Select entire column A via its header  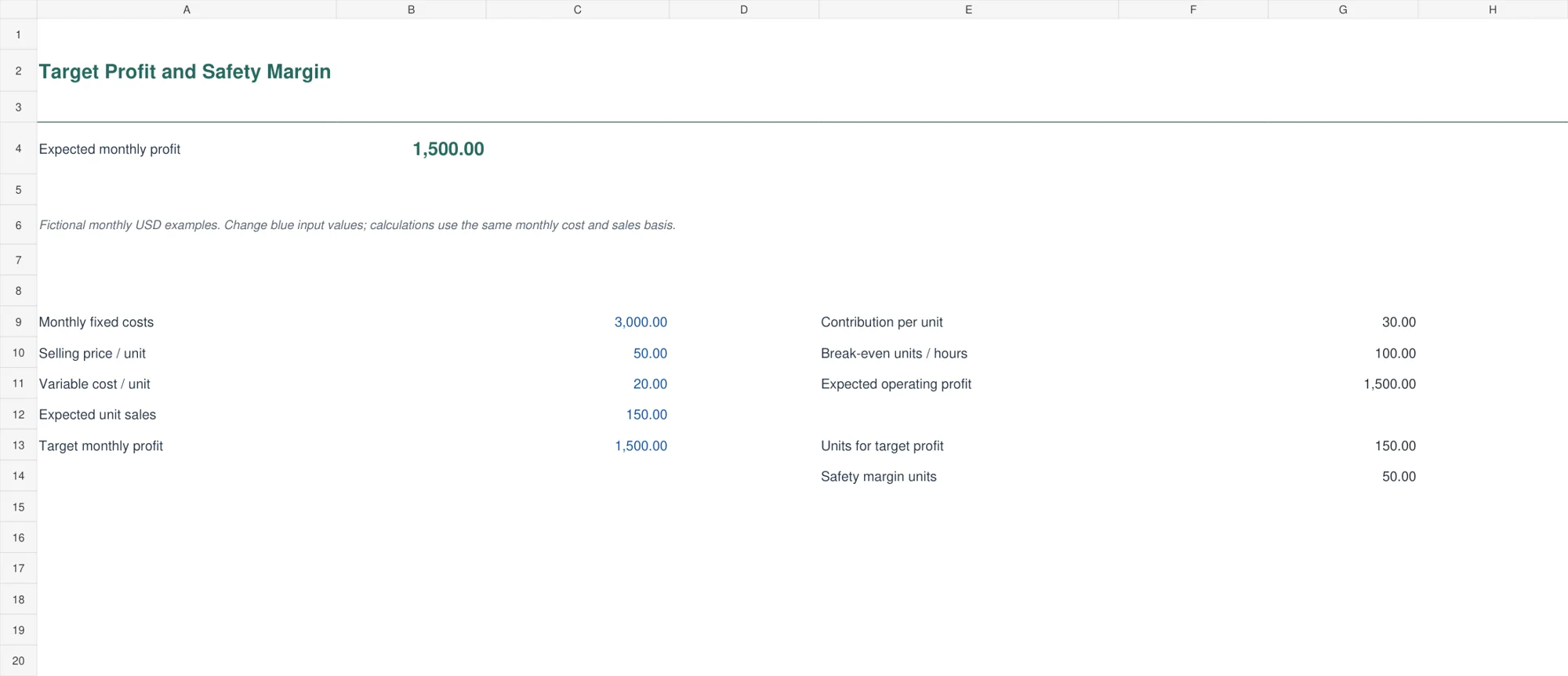187,9
